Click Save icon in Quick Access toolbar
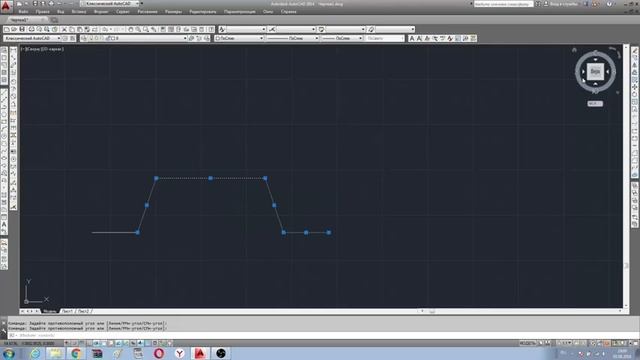Viewport: 640px width, 360px height. tap(35, 4)
